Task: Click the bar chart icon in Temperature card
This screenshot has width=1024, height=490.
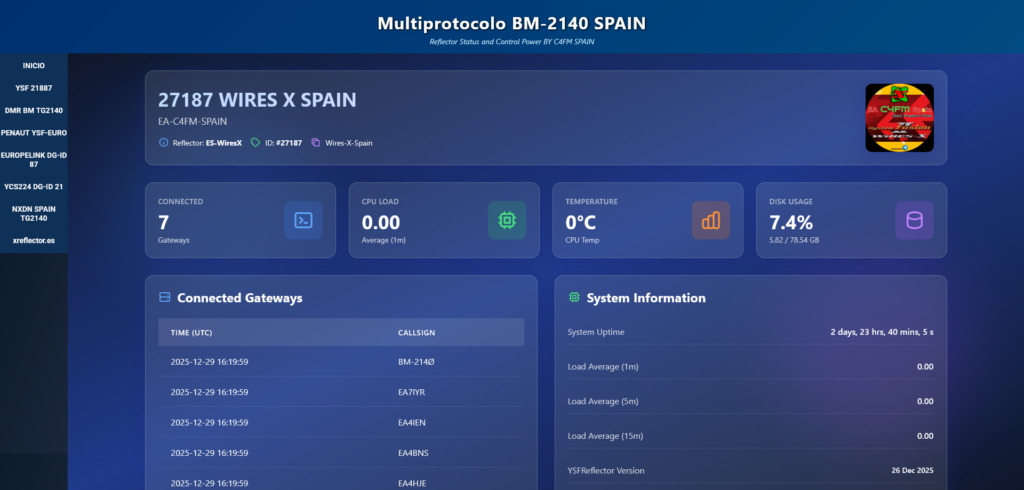Action: point(711,220)
